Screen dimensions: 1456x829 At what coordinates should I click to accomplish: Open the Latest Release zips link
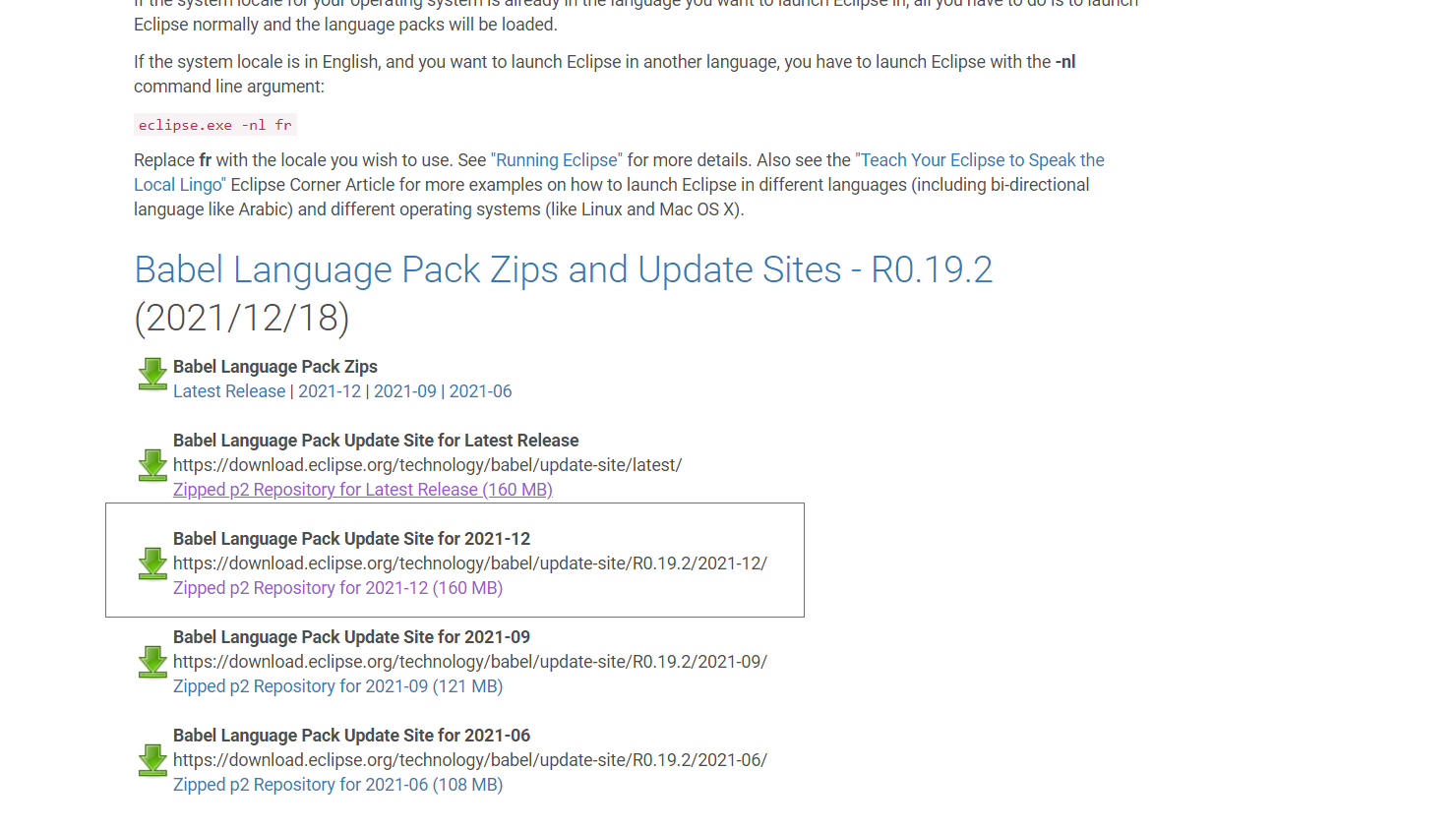(x=229, y=391)
